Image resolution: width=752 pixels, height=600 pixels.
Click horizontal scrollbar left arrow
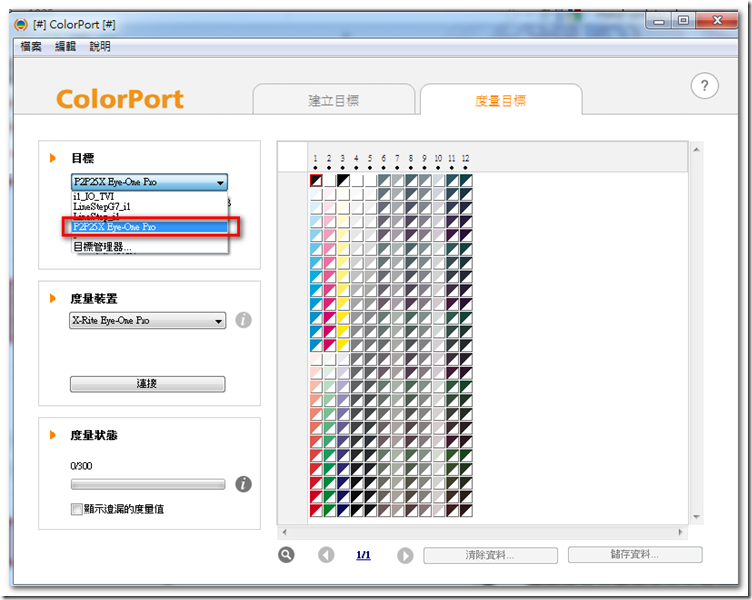pyautogui.click(x=285, y=532)
